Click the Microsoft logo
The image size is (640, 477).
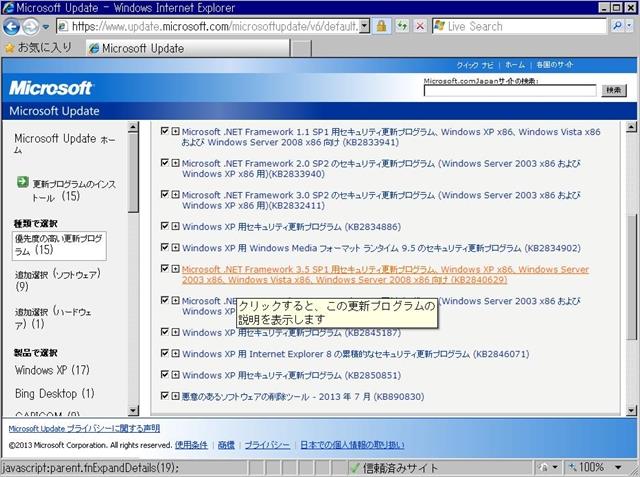51,88
